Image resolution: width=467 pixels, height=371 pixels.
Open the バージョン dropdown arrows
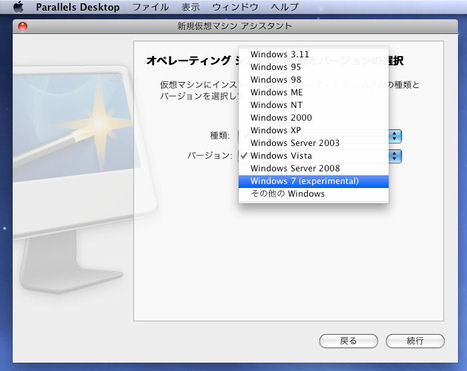tap(395, 156)
